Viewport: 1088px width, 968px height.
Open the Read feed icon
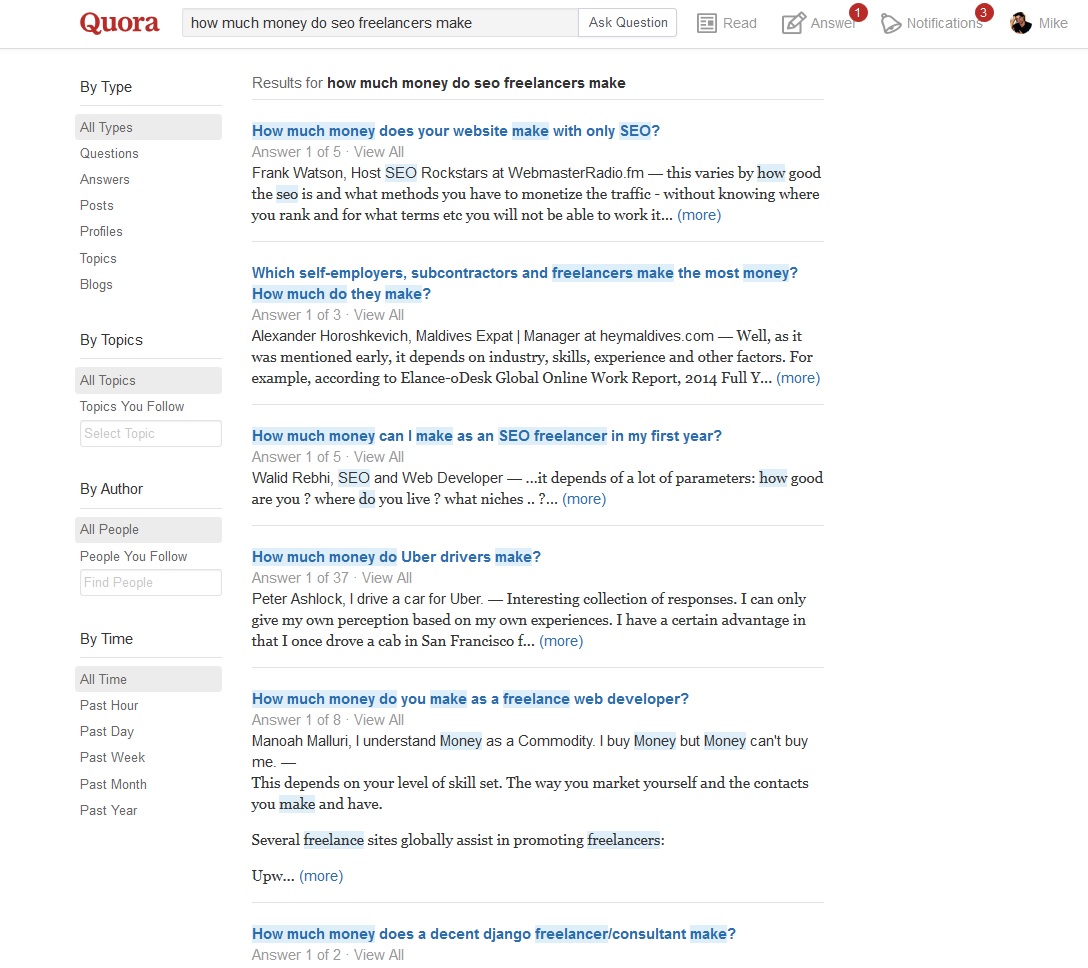click(706, 23)
